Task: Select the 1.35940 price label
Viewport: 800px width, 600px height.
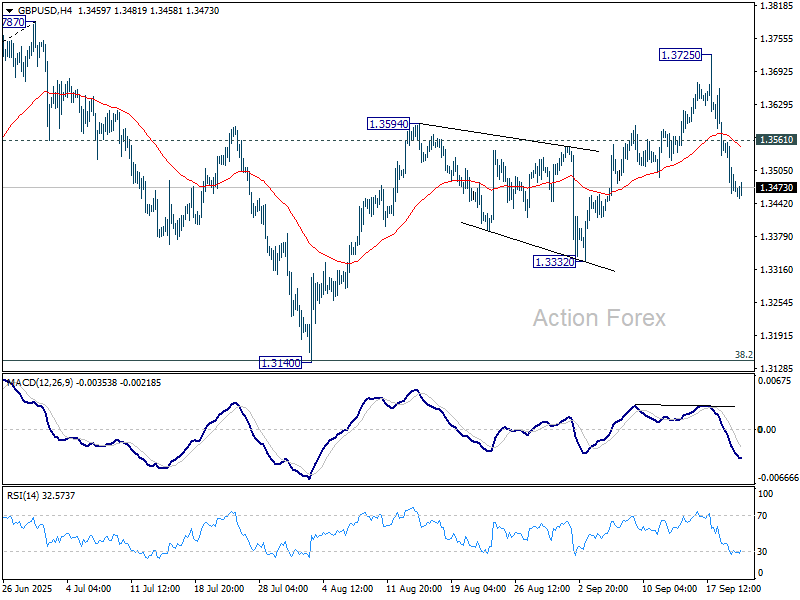Action: coord(387,124)
